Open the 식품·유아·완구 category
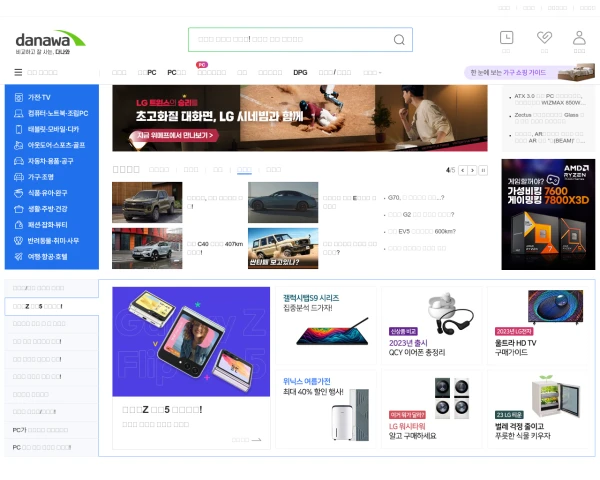The image size is (600, 480). [52, 193]
